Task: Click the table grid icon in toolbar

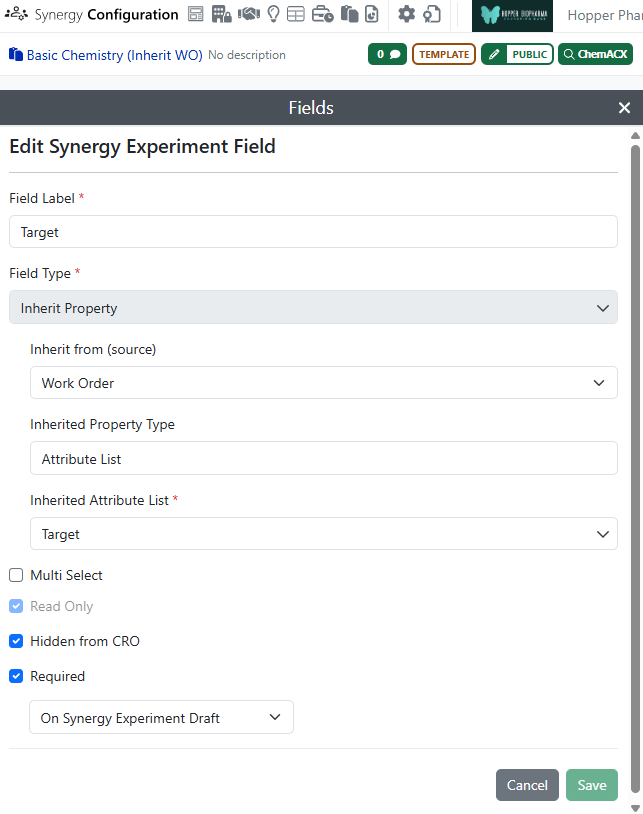Action: tap(296, 14)
